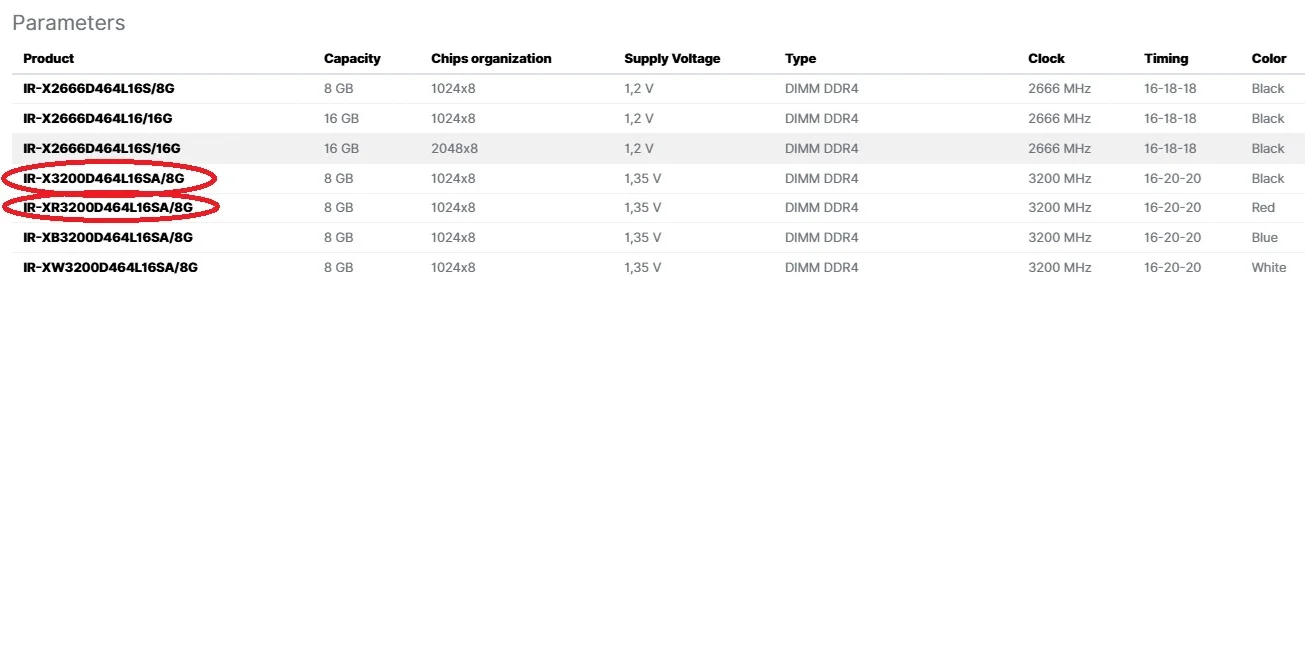Click the Supply Voltage column header

pos(672,59)
